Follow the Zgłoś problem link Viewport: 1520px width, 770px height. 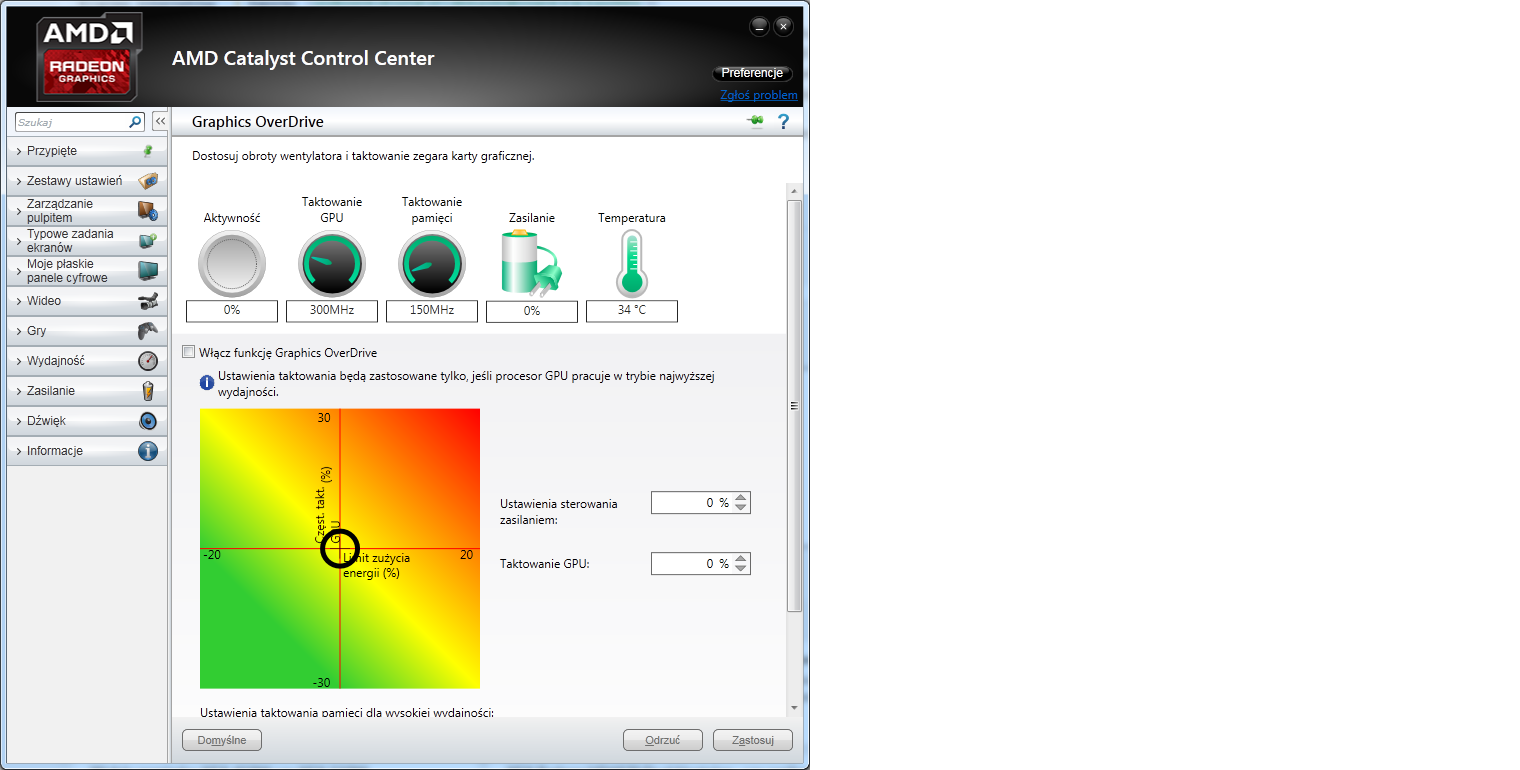coord(759,95)
